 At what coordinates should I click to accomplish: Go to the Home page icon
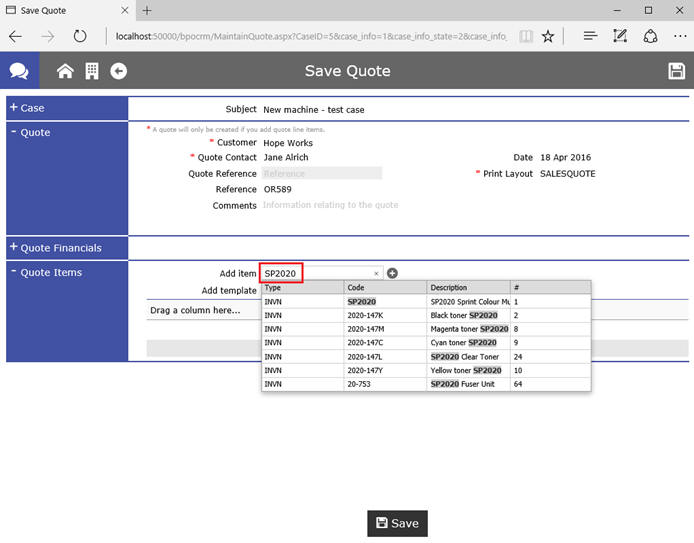coord(65,71)
